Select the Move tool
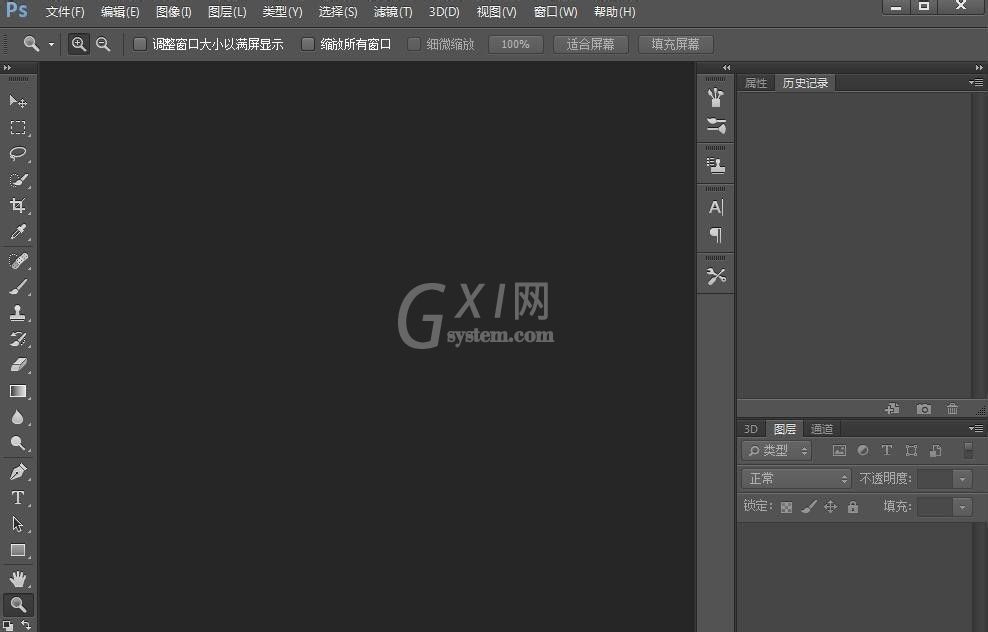 18,101
